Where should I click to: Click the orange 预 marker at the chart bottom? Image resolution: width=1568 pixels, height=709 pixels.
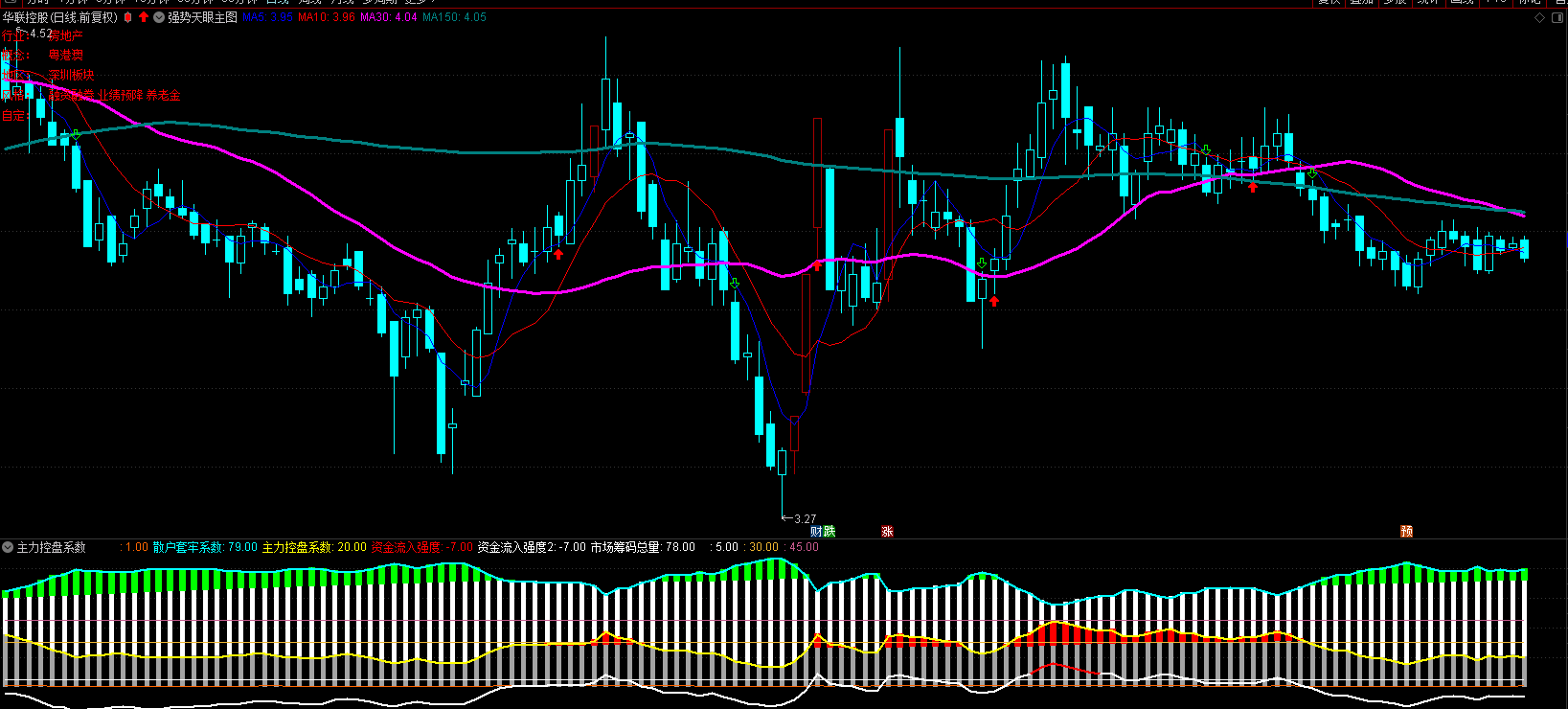[1406, 531]
